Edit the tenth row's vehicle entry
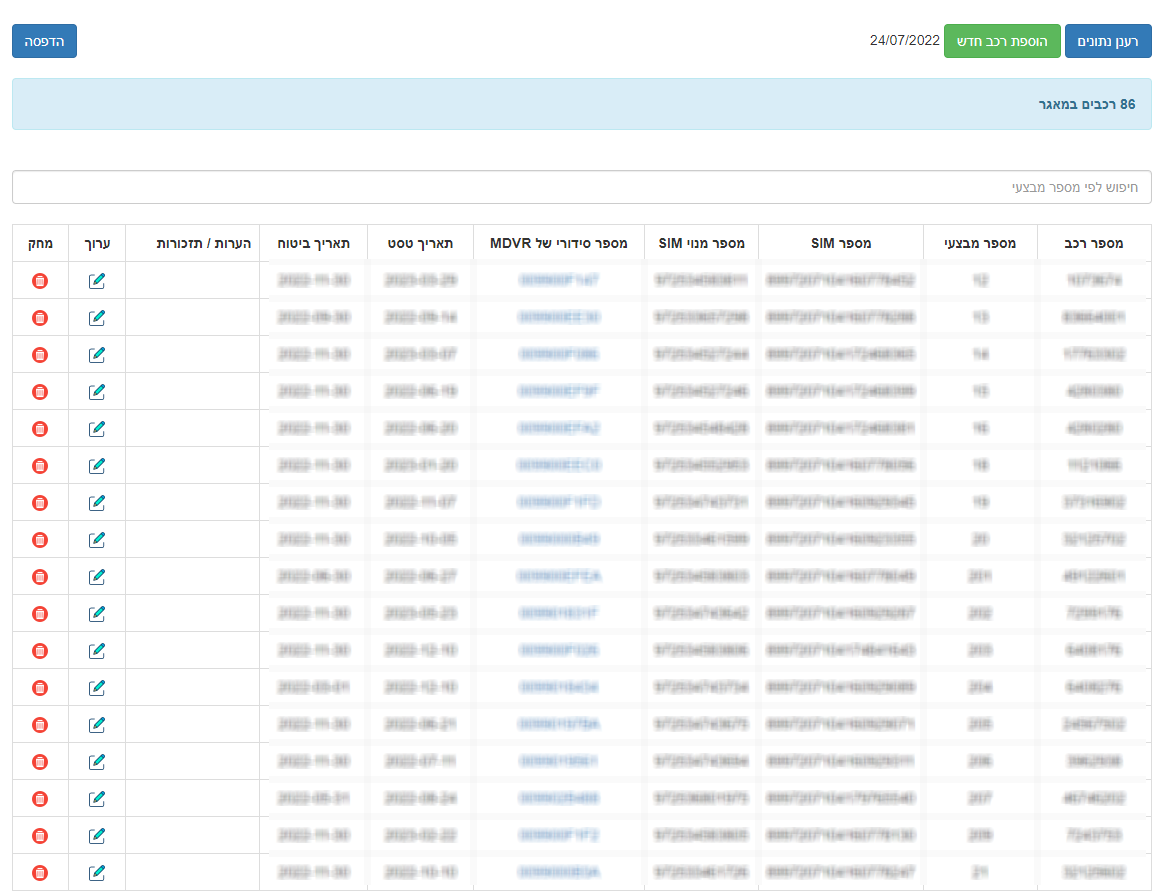Viewport: 1169px width, 891px height. click(97, 614)
